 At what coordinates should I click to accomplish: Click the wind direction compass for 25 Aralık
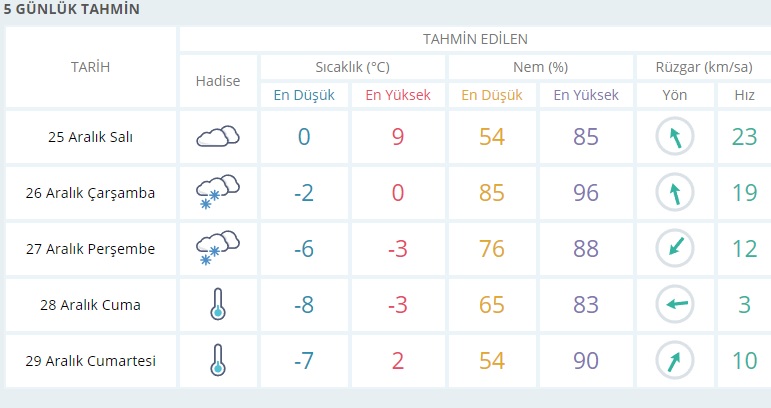click(675, 137)
